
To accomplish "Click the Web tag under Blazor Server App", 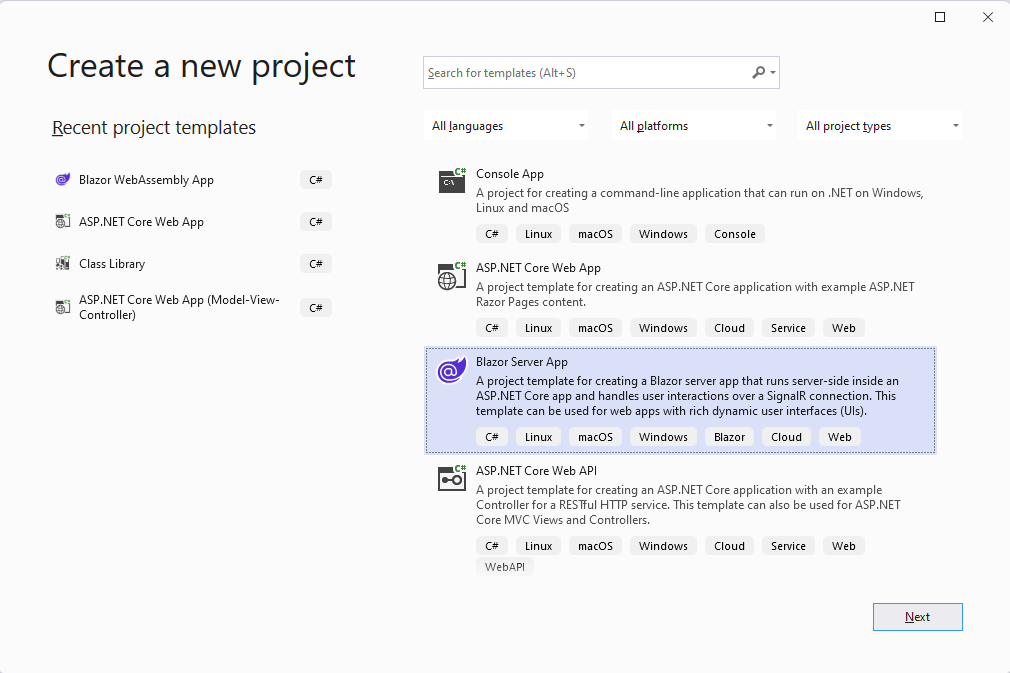I will (839, 437).
